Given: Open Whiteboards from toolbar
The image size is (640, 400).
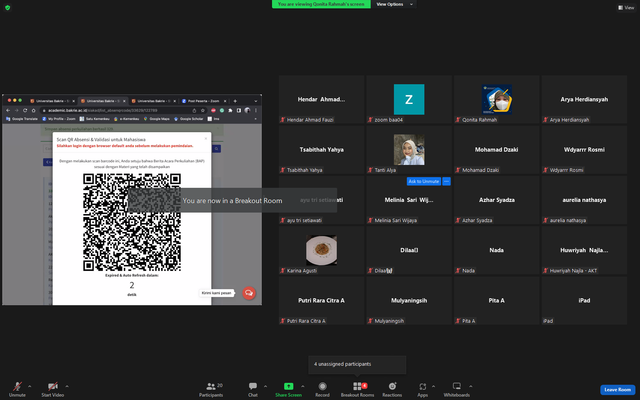Looking at the screenshot, I should (457, 389).
